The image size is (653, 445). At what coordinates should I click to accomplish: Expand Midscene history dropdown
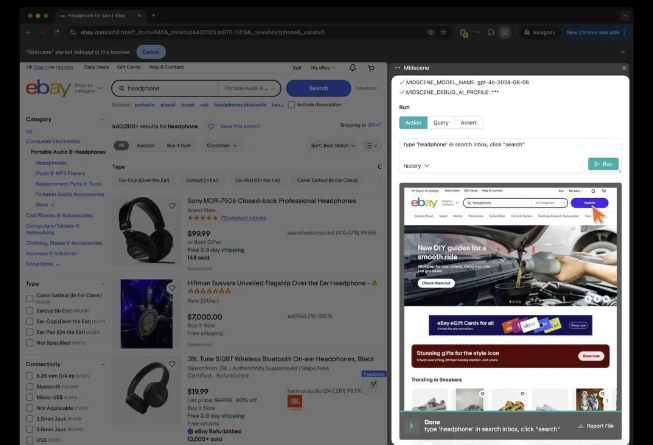click(x=416, y=166)
